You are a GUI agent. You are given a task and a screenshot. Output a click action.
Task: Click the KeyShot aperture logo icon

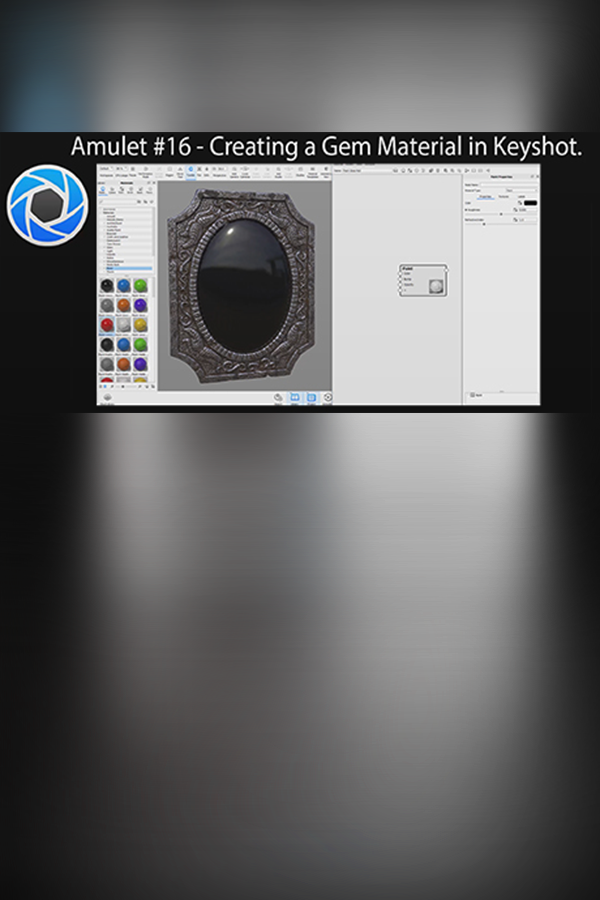click(x=48, y=204)
